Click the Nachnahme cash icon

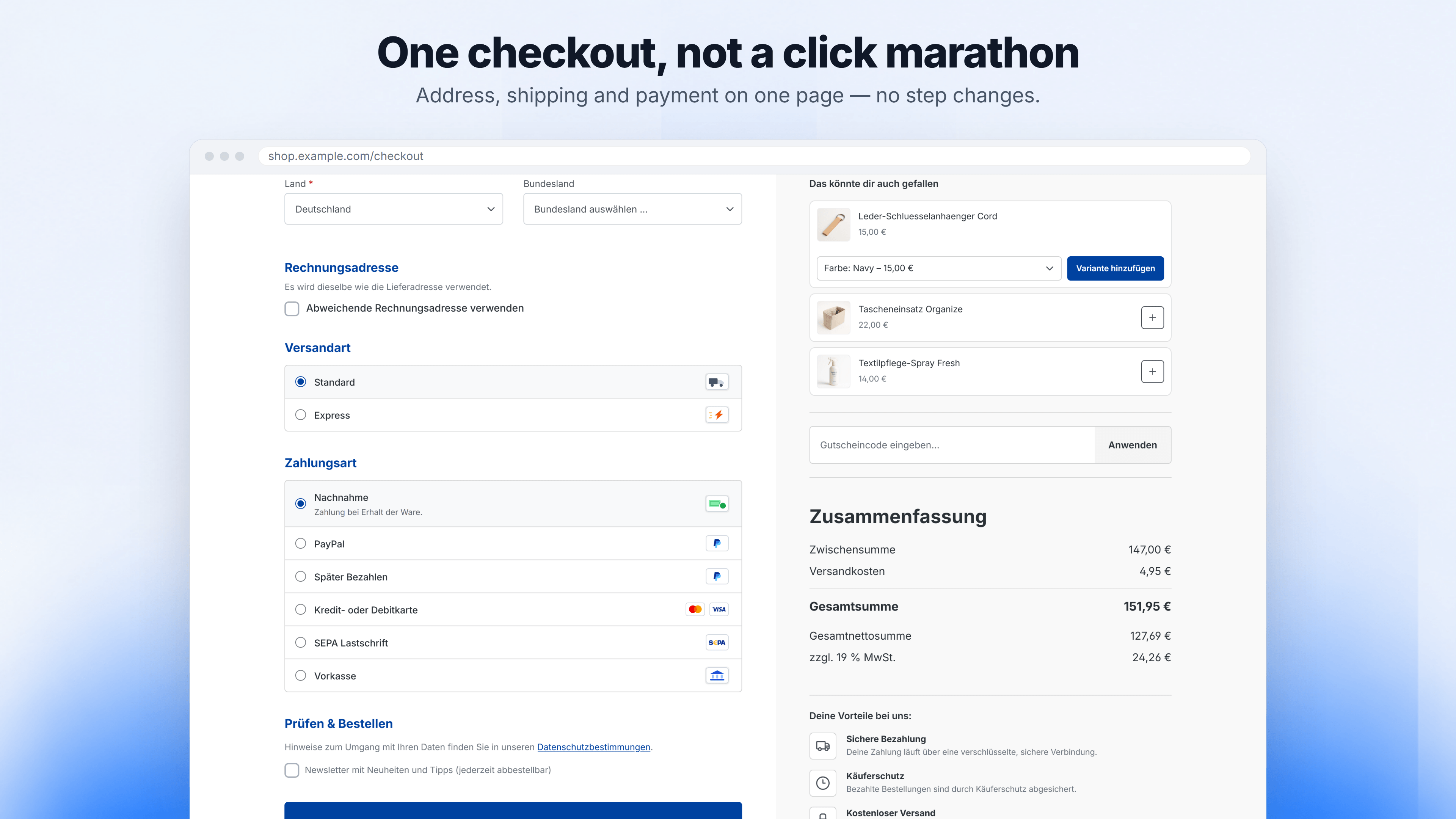[717, 504]
